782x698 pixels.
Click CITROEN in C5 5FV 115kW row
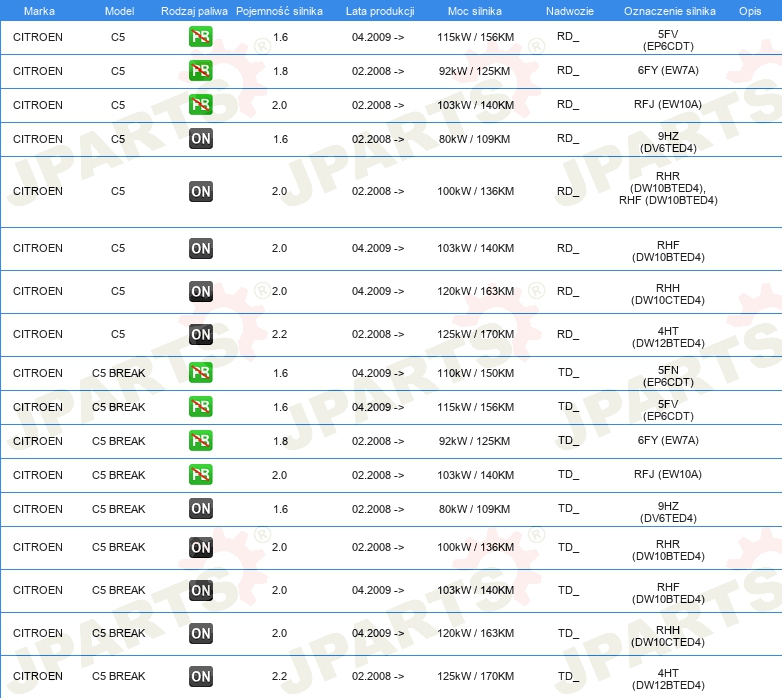(x=38, y=37)
